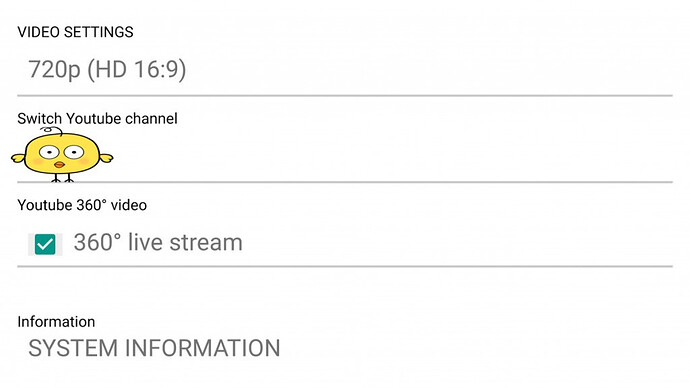Click the chick's left wing
Image resolution: width=690 pixels, height=388 pixels.
[x=18, y=158]
